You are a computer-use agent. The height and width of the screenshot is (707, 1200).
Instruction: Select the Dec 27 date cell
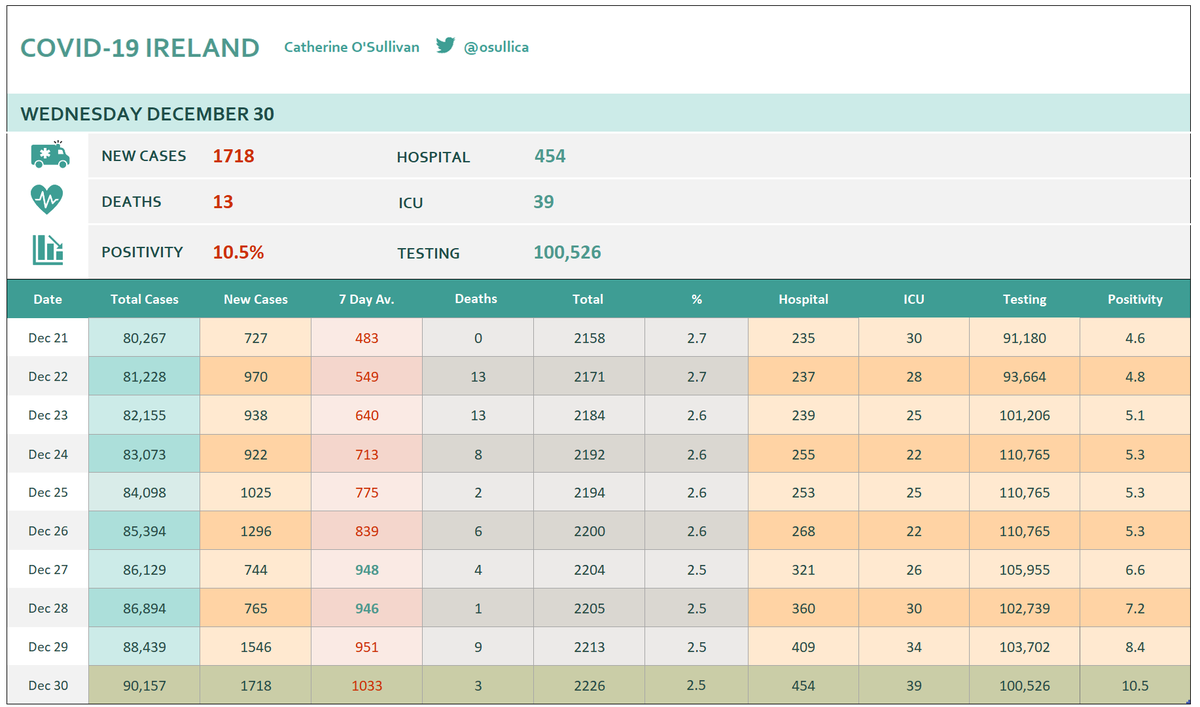47,569
